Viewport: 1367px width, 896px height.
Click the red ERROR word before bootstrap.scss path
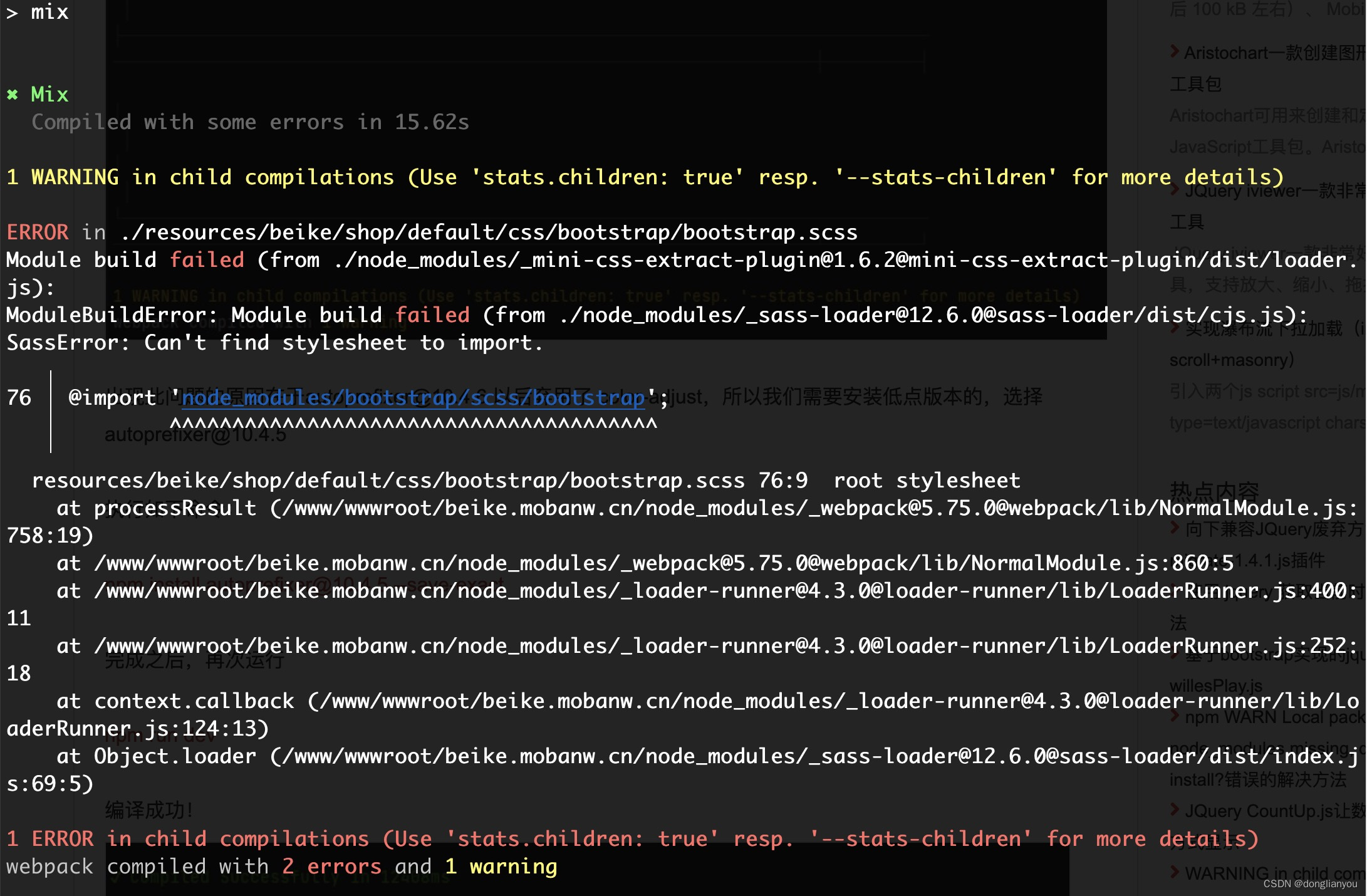38,232
